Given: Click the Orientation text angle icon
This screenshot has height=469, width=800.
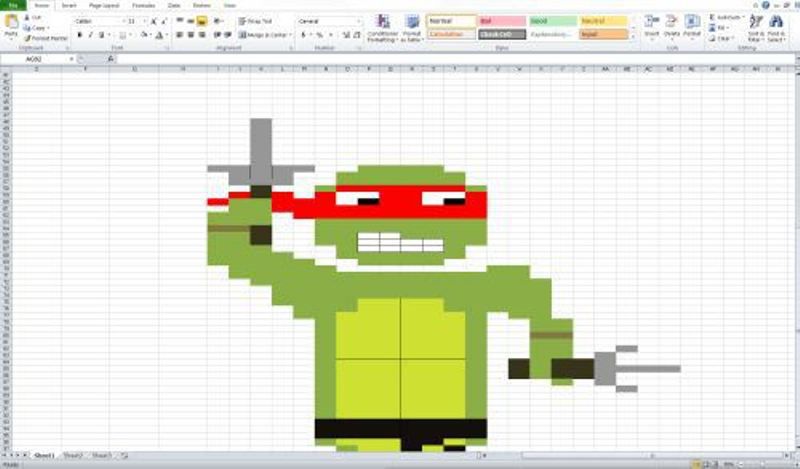Looking at the screenshot, I should point(218,21).
